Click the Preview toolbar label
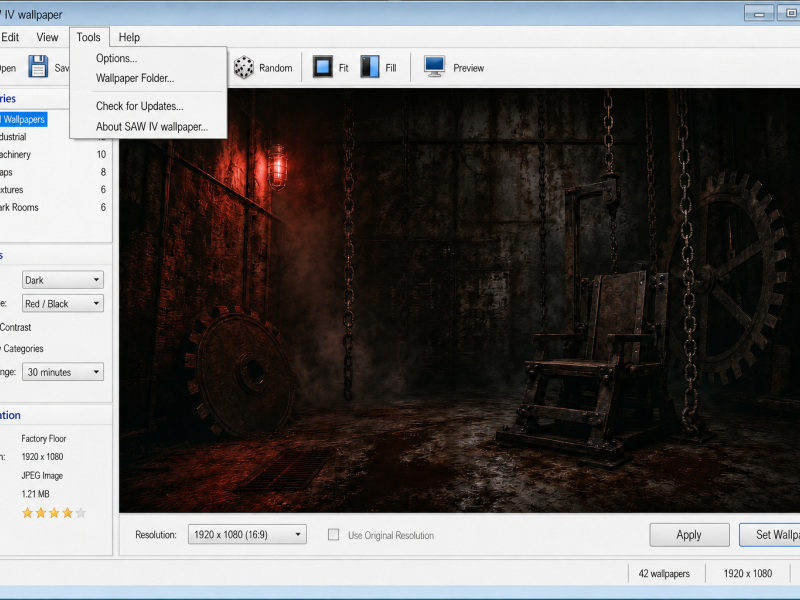The width and height of the screenshot is (800, 600). point(468,68)
